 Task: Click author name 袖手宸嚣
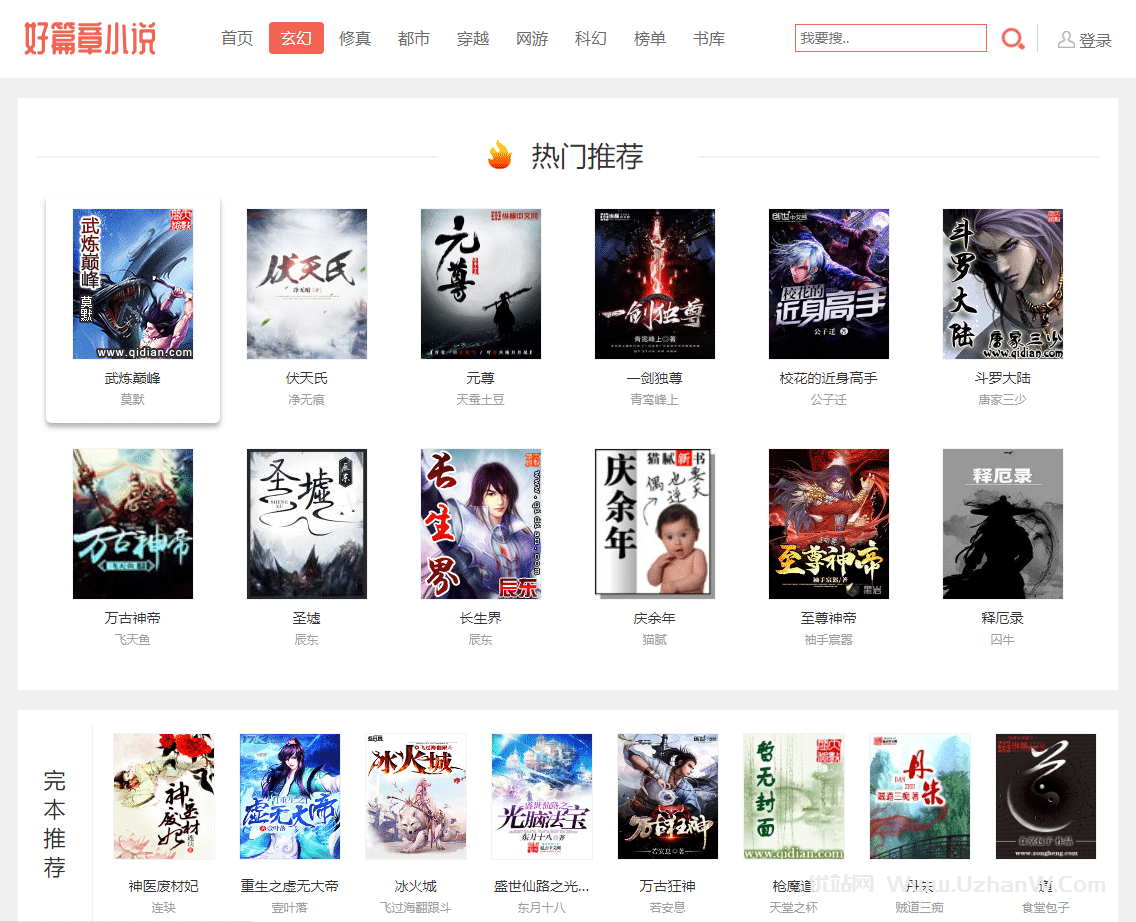pyautogui.click(x=828, y=640)
